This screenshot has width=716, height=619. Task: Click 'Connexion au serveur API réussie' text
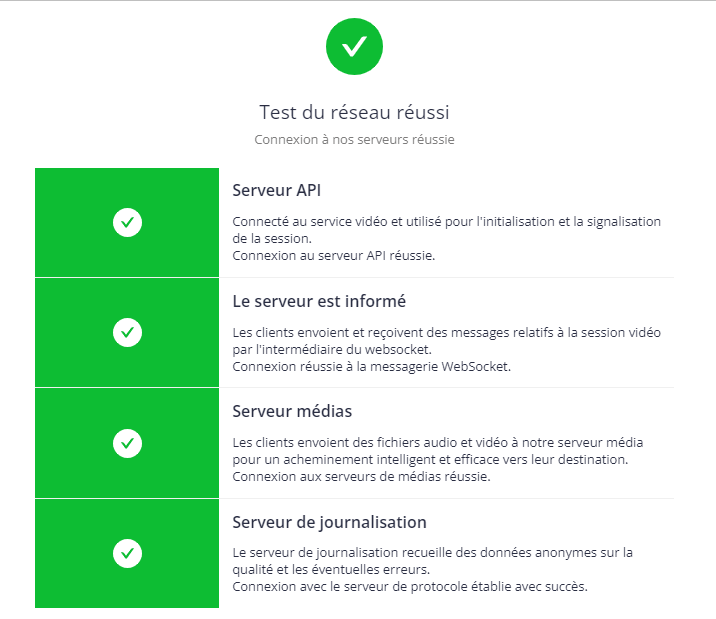[x=334, y=256]
